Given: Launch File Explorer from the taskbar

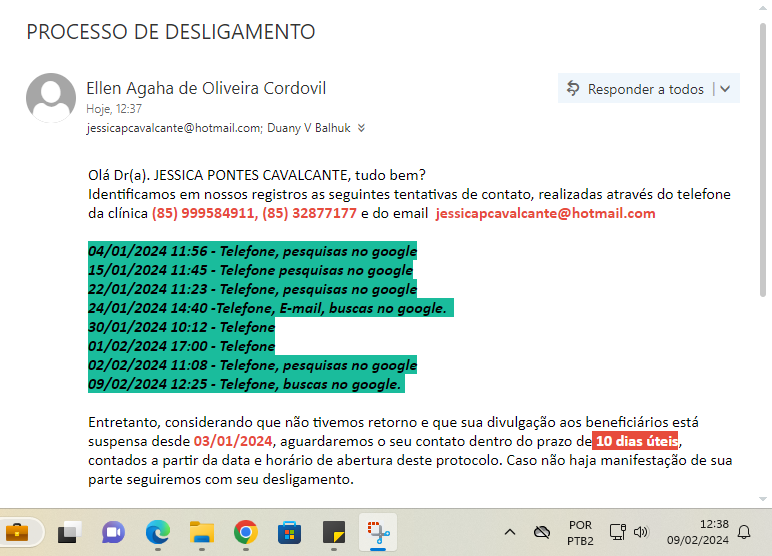Looking at the screenshot, I should (x=202, y=531).
